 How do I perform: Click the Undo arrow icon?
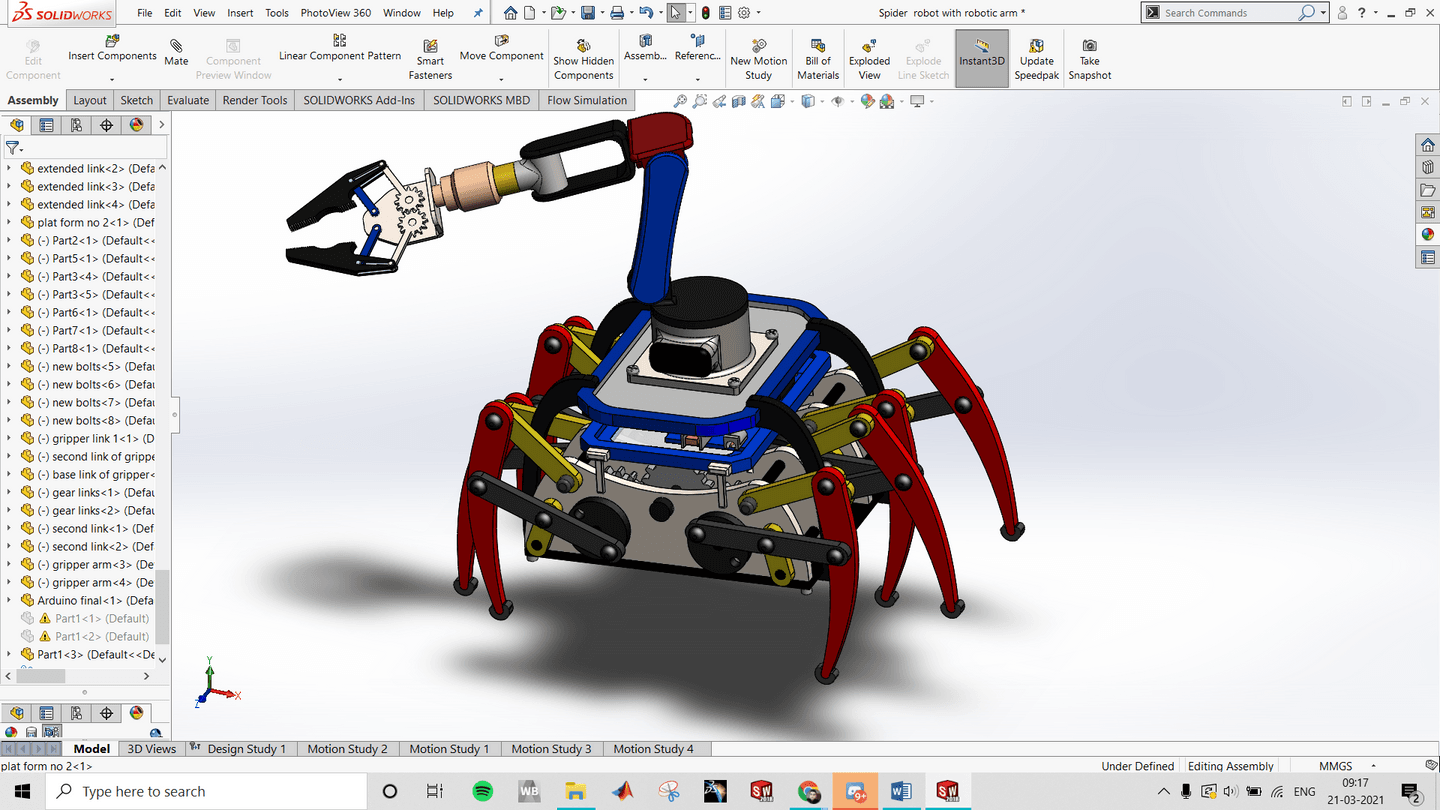point(646,13)
